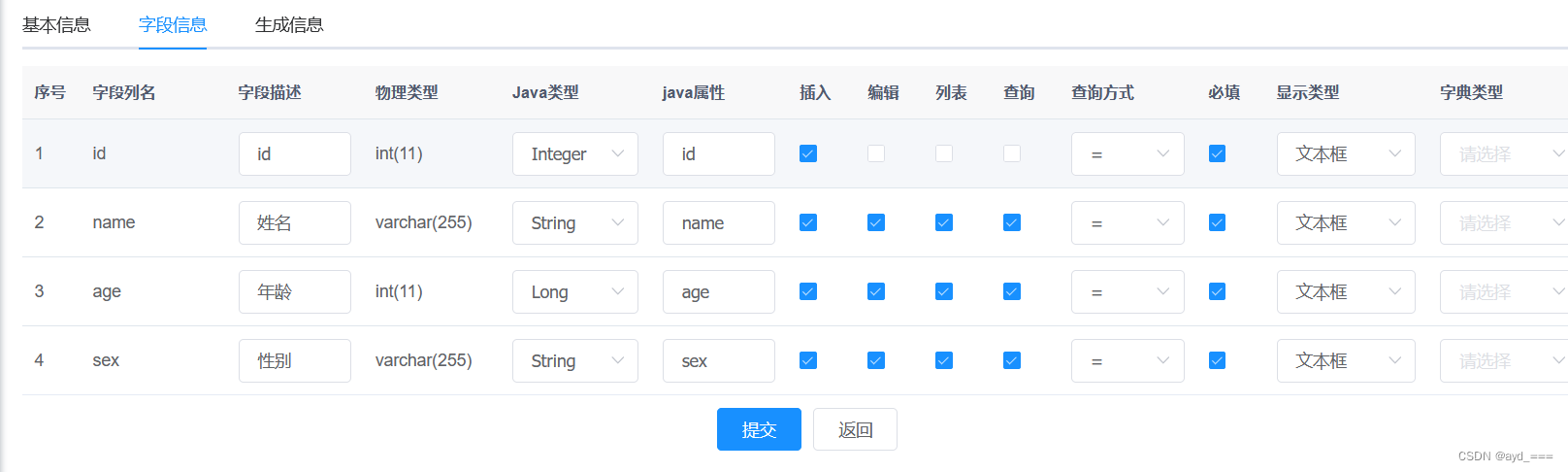The height and width of the screenshot is (472, 1568).
Task: Open 查询方式 dropdown for id row
Action: click(1127, 153)
